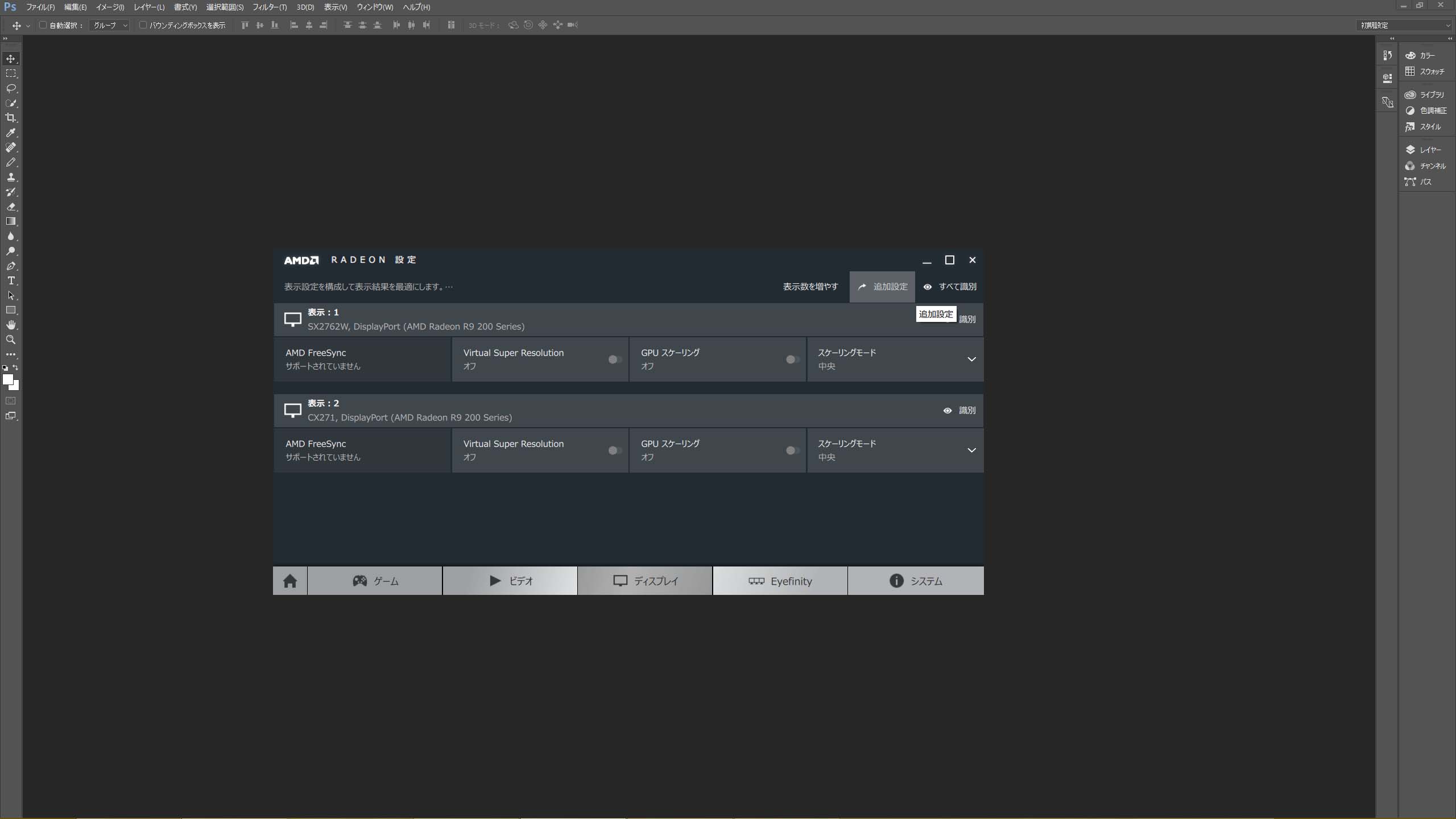
Task: Open the グループ auto-select dropdown
Action: pyautogui.click(x=110, y=25)
